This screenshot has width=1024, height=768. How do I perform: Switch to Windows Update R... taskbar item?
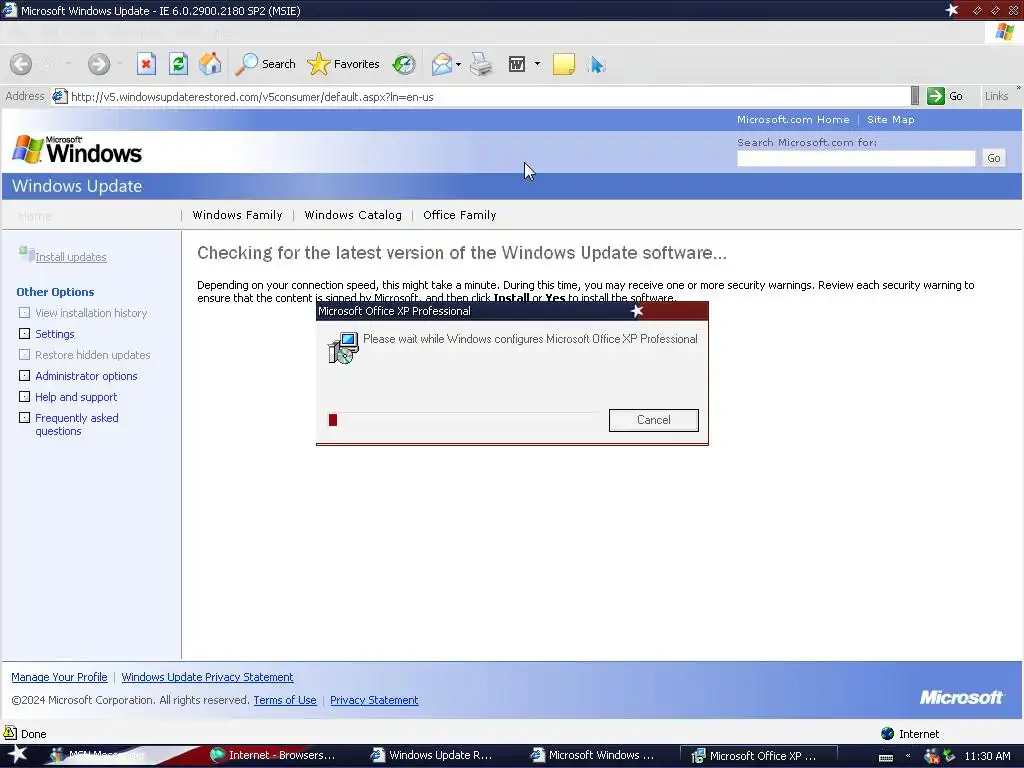tap(432, 756)
